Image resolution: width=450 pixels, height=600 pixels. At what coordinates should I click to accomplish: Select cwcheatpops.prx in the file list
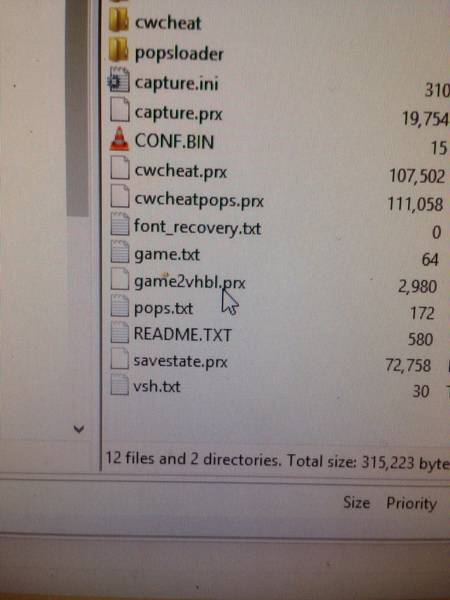coord(199,200)
